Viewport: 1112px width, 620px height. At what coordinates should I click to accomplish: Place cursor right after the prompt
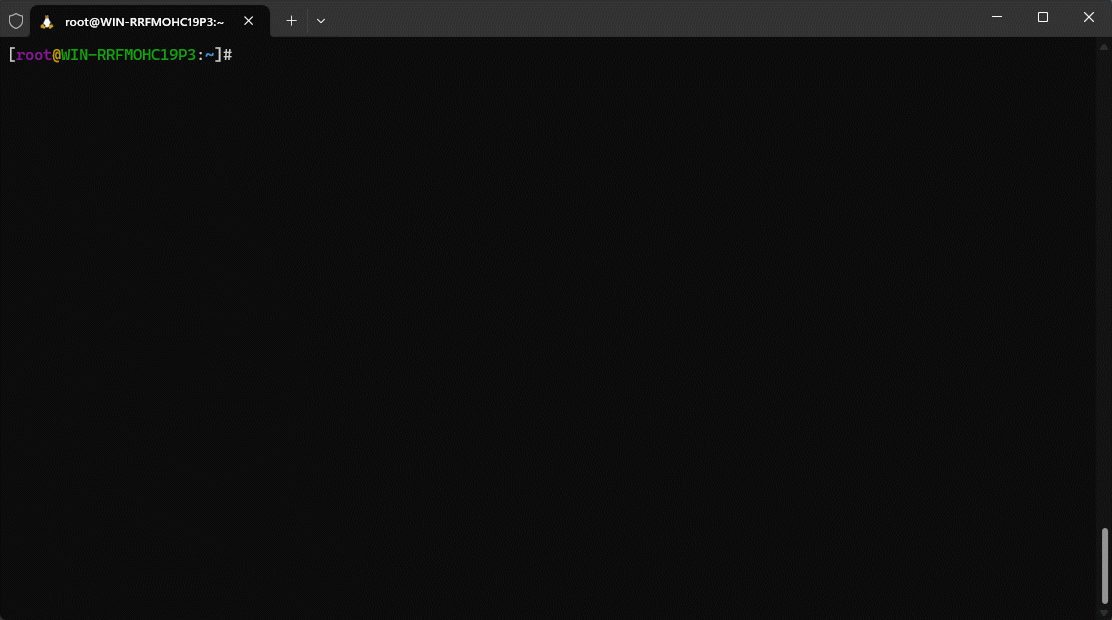click(238, 55)
